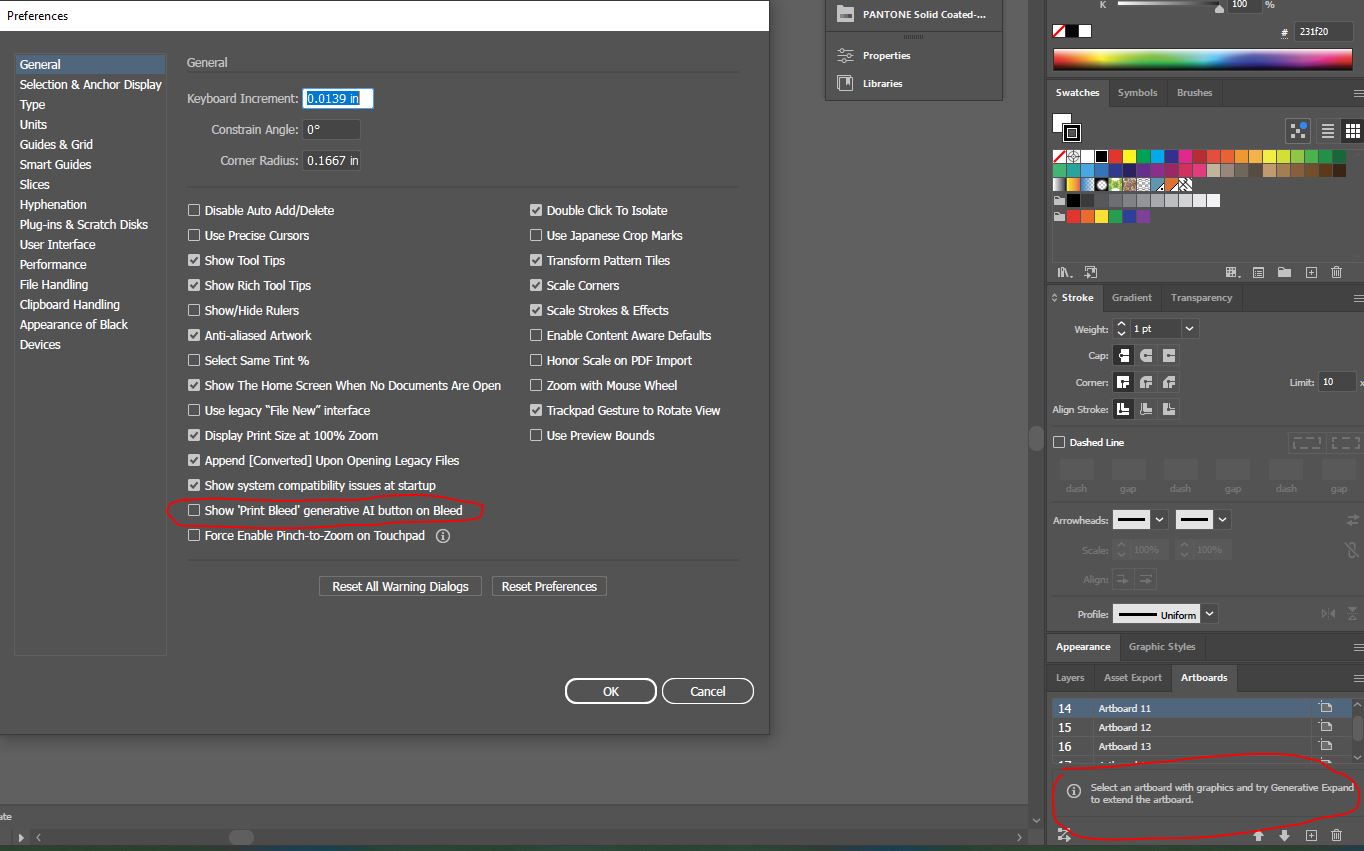The image size is (1364, 851).
Task: Enable Use Preview Bounds
Action: [x=536, y=435]
